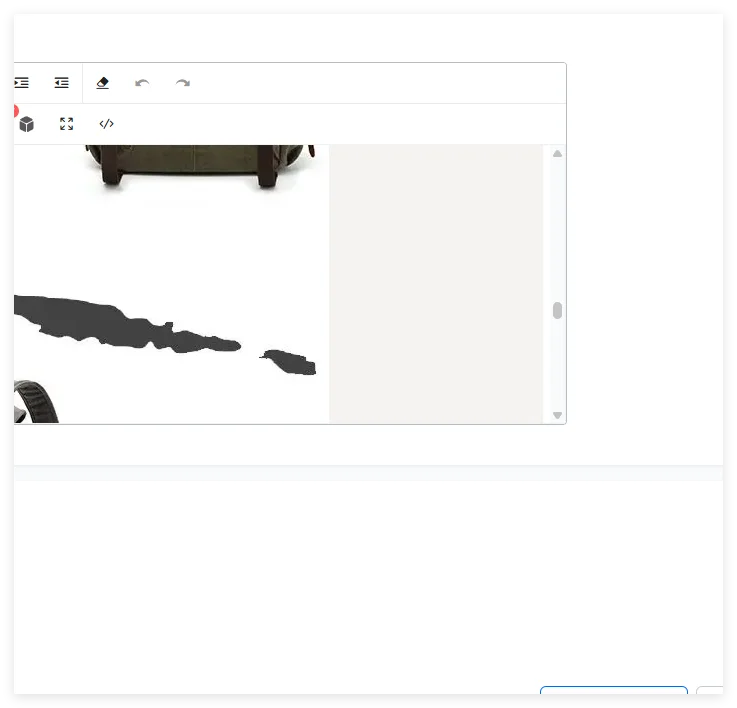Click the editor scrollbar up arrow
Screen dimensions: 737x708
[x=557, y=154]
